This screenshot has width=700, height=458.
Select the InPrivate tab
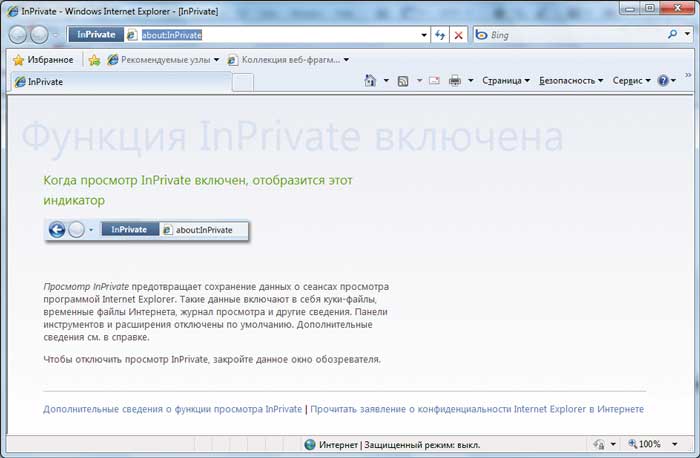[121, 82]
